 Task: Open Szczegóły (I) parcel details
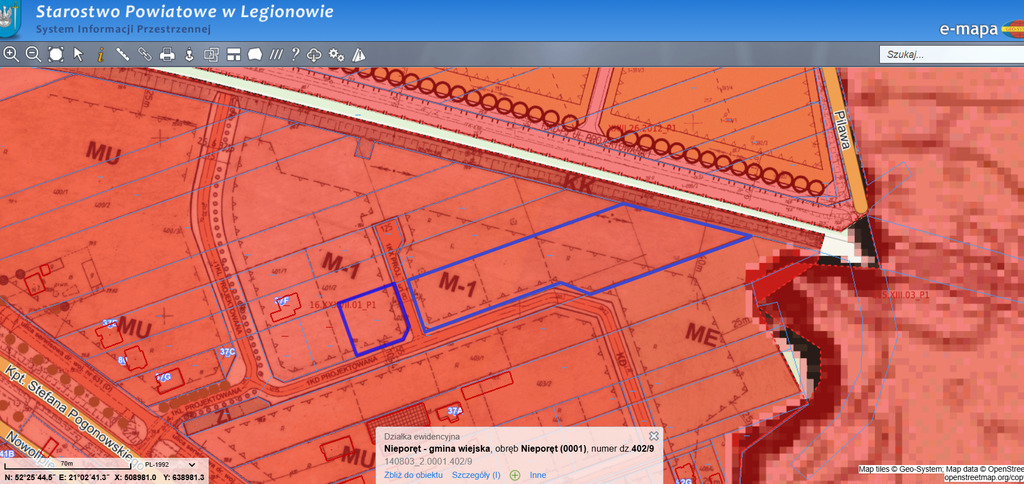coord(476,475)
